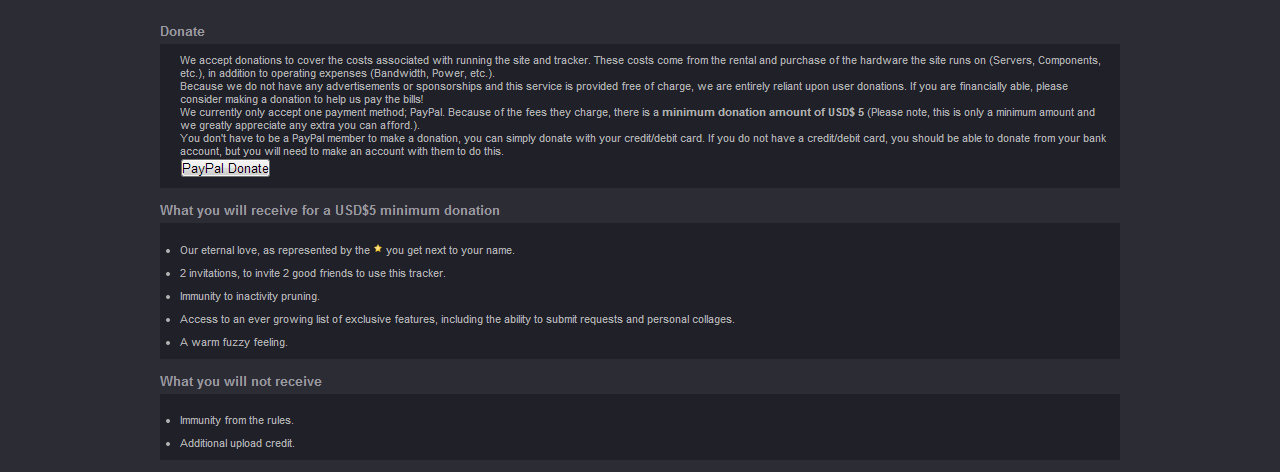Click the "What you will not receive" heading

tap(241, 381)
